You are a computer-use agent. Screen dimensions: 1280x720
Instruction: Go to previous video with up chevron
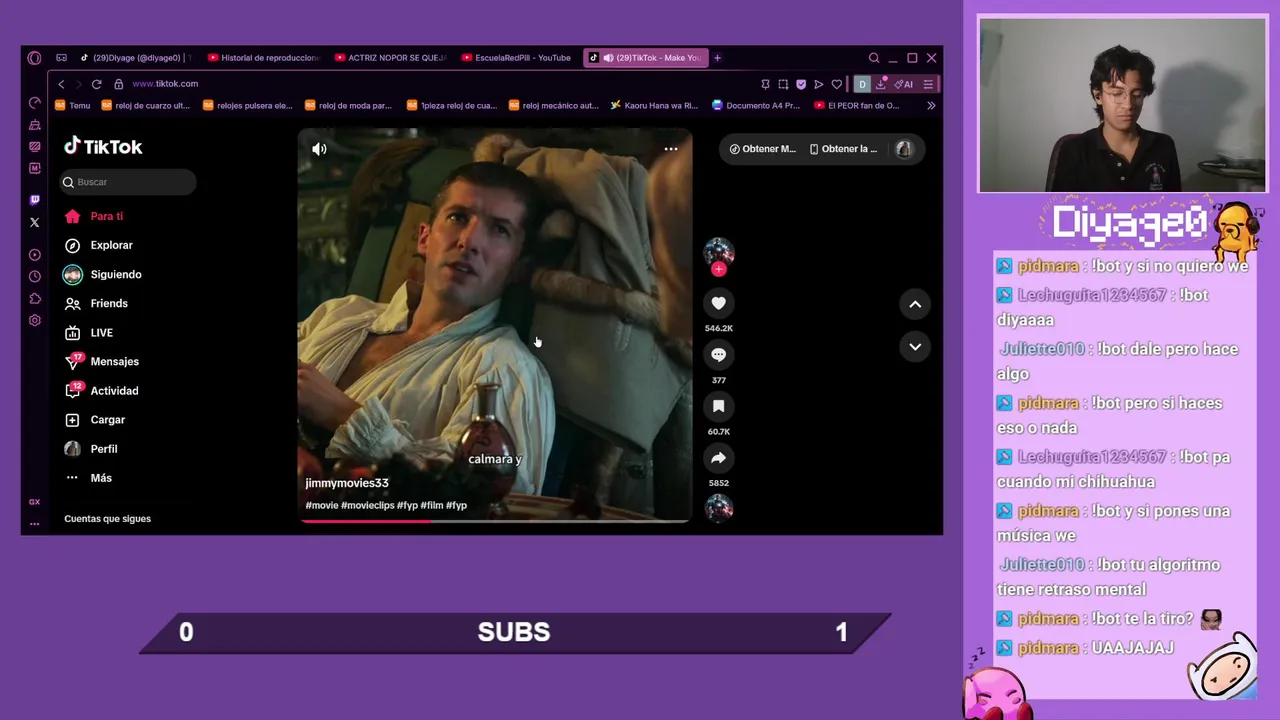(x=915, y=304)
